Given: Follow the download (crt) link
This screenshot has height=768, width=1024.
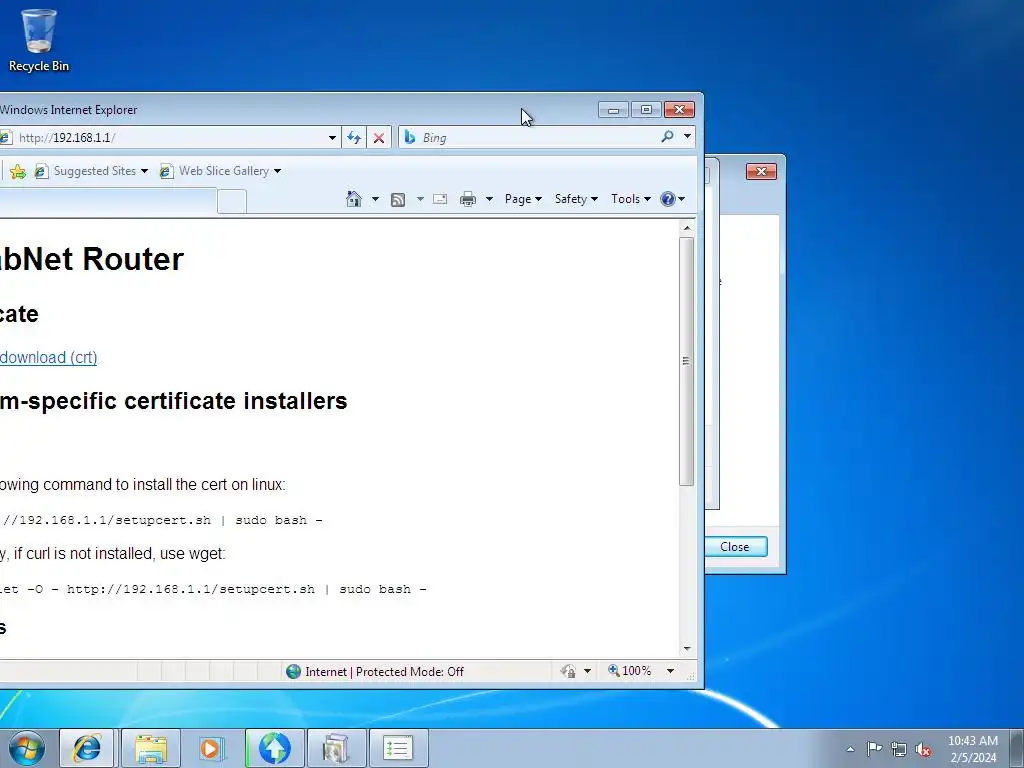Looking at the screenshot, I should (x=48, y=358).
